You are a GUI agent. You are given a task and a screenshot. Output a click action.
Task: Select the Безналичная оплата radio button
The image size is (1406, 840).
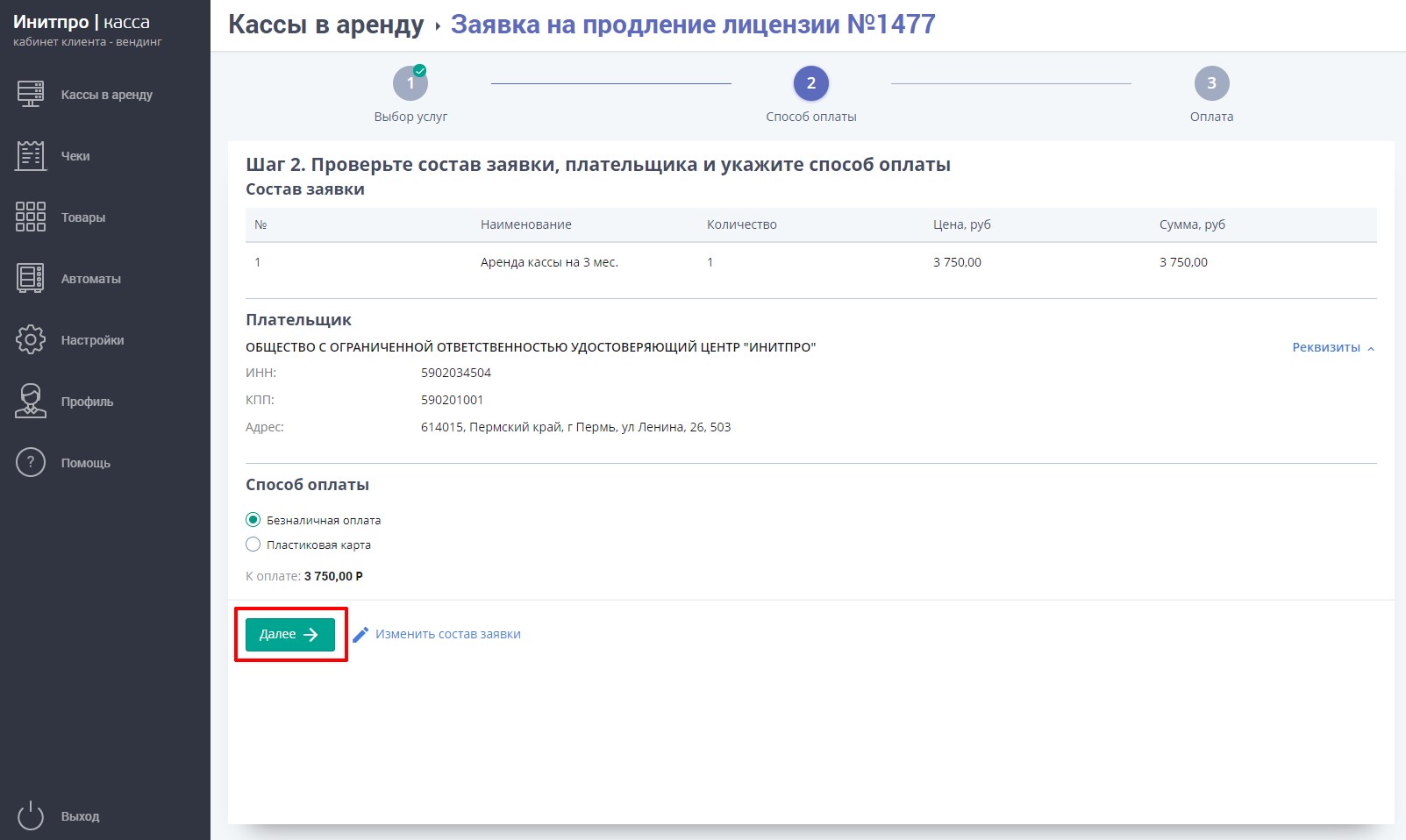(253, 520)
